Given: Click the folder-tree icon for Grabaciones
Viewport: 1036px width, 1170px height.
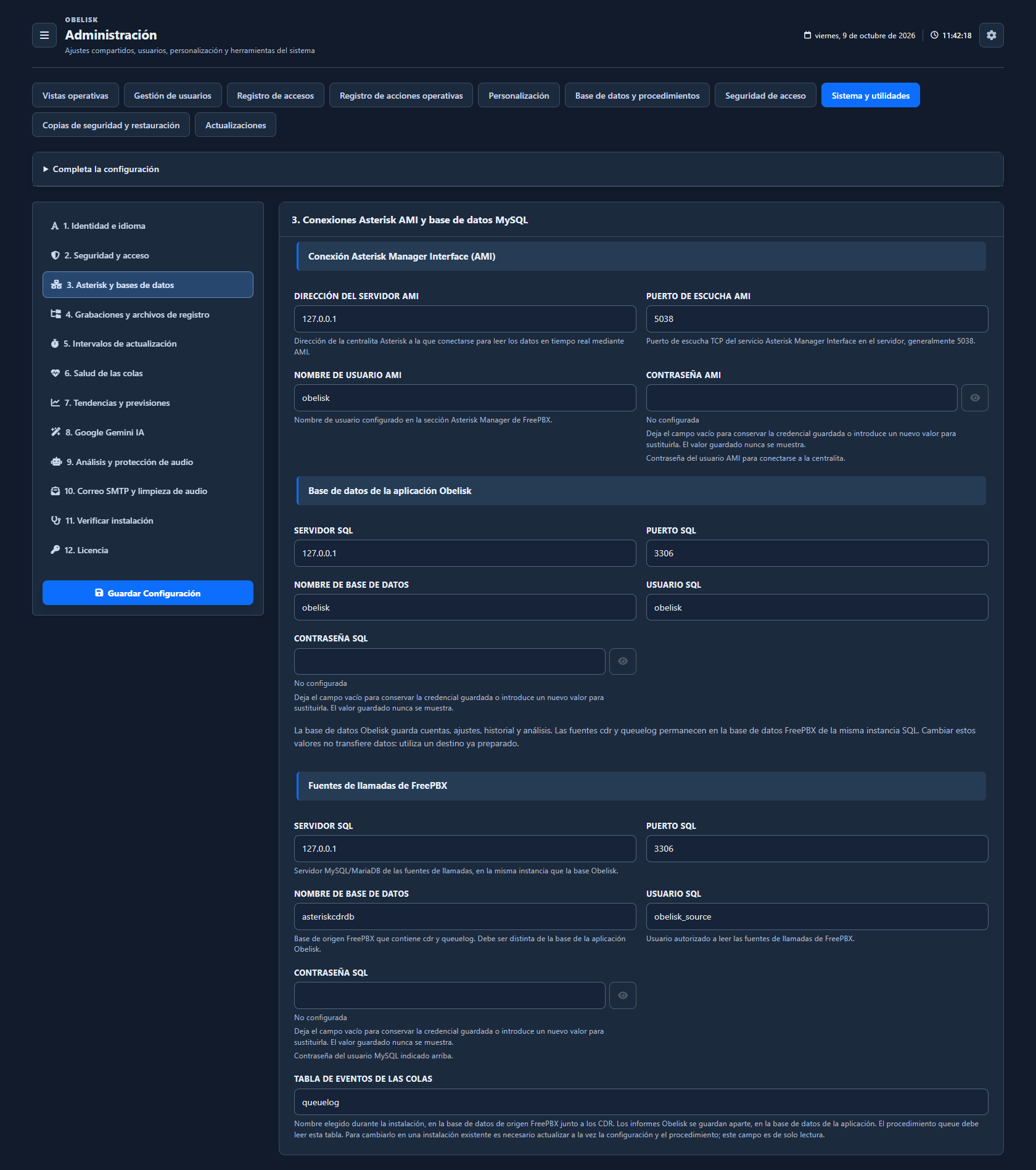Looking at the screenshot, I should (x=55, y=315).
